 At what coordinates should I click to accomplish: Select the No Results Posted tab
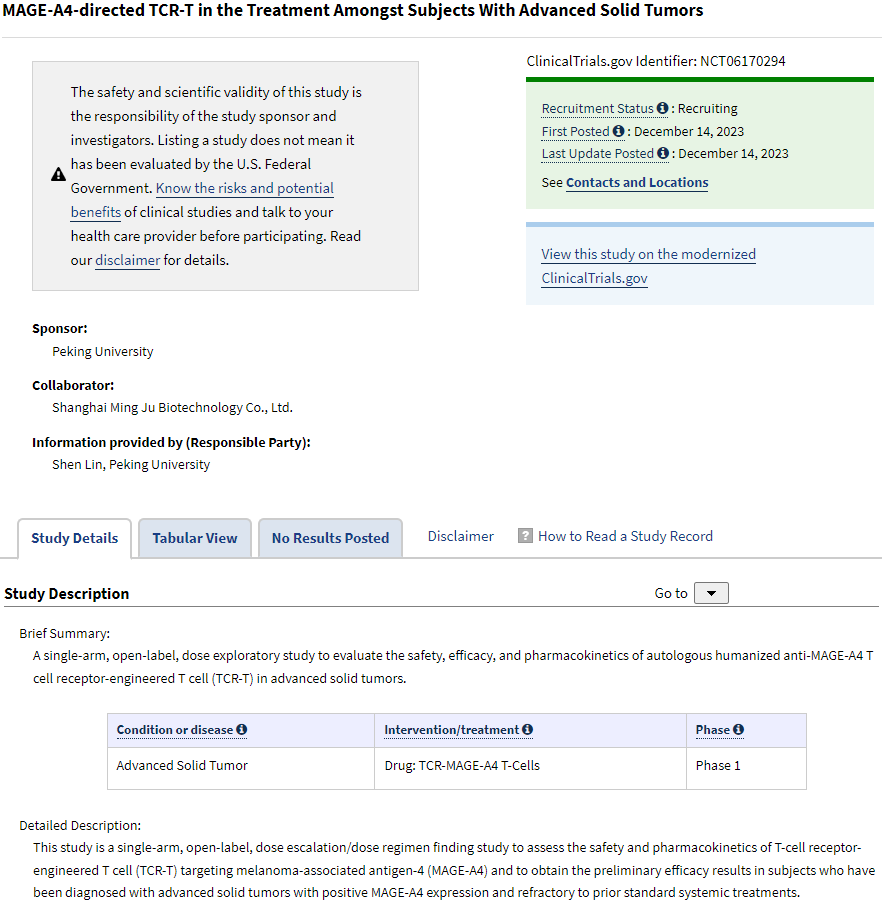330,537
